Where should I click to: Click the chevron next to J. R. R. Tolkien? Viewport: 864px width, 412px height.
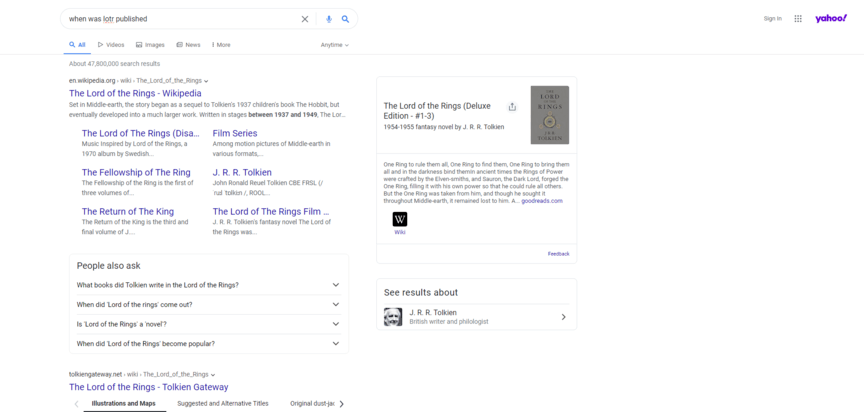[x=563, y=317]
